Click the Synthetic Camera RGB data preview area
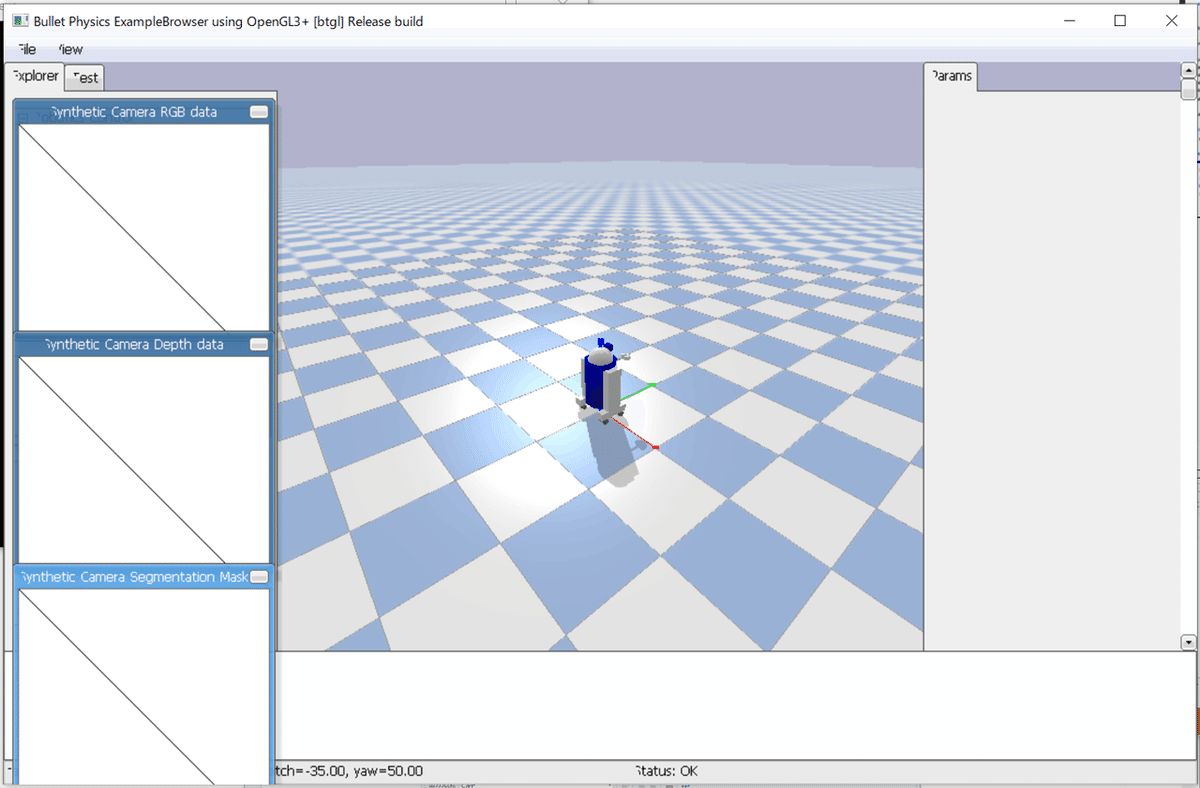The height and width of the screenshot is (788, 1200). pyautogui.click(x=143, y=225)
